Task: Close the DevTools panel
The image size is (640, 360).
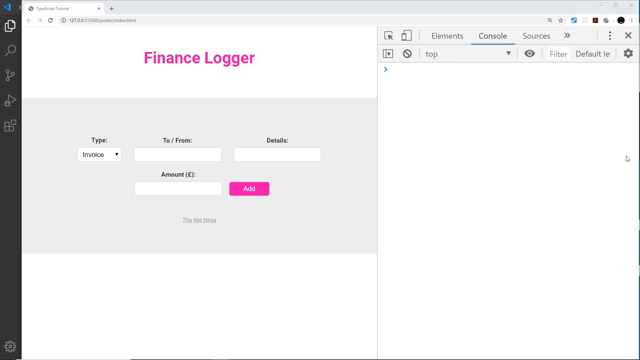Action: click(628, 36)
